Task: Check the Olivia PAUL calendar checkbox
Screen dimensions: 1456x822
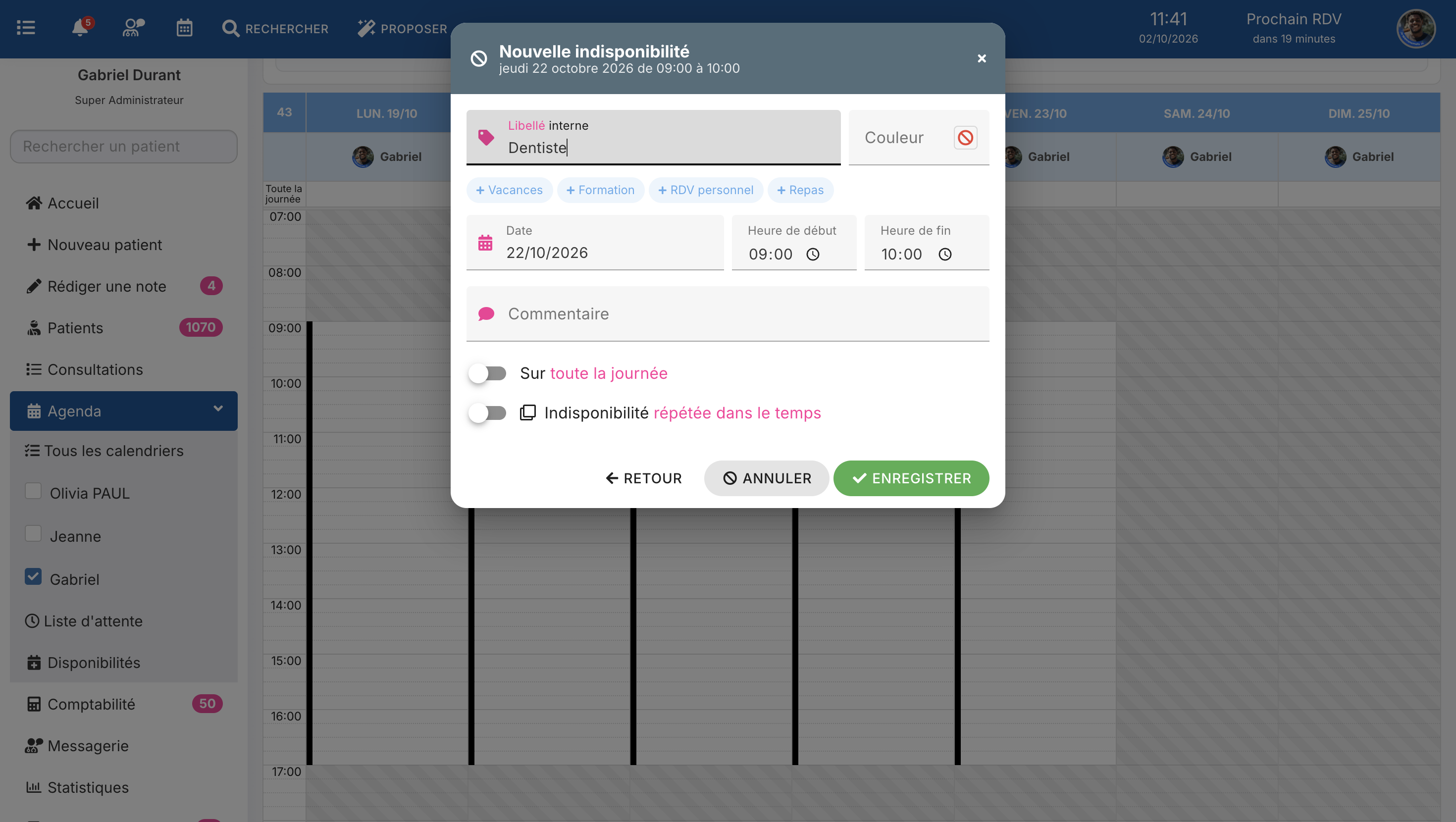Action: pyautogui.click(x=33, y=491)
